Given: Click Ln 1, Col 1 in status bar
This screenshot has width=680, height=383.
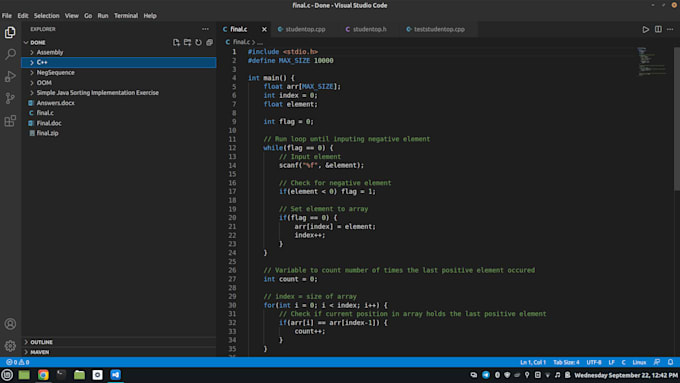Looking at the screenshot, I should (533, 362).
